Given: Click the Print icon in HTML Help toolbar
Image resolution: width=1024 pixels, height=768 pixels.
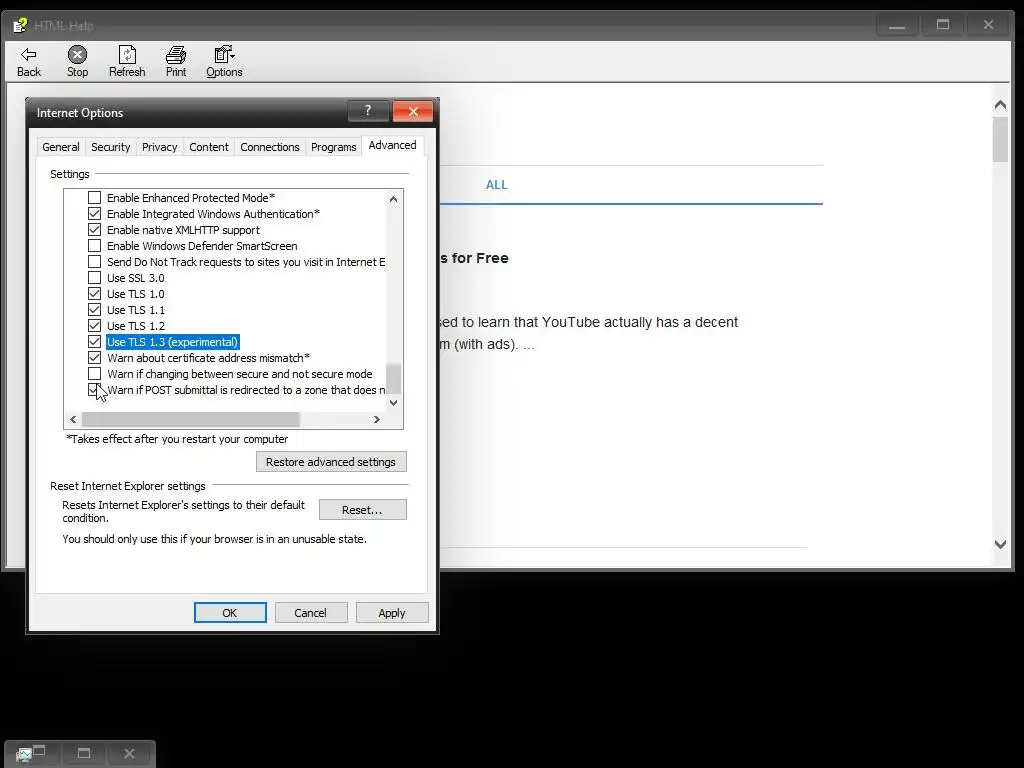Looking at the screenshot, I should coord(176,54).
